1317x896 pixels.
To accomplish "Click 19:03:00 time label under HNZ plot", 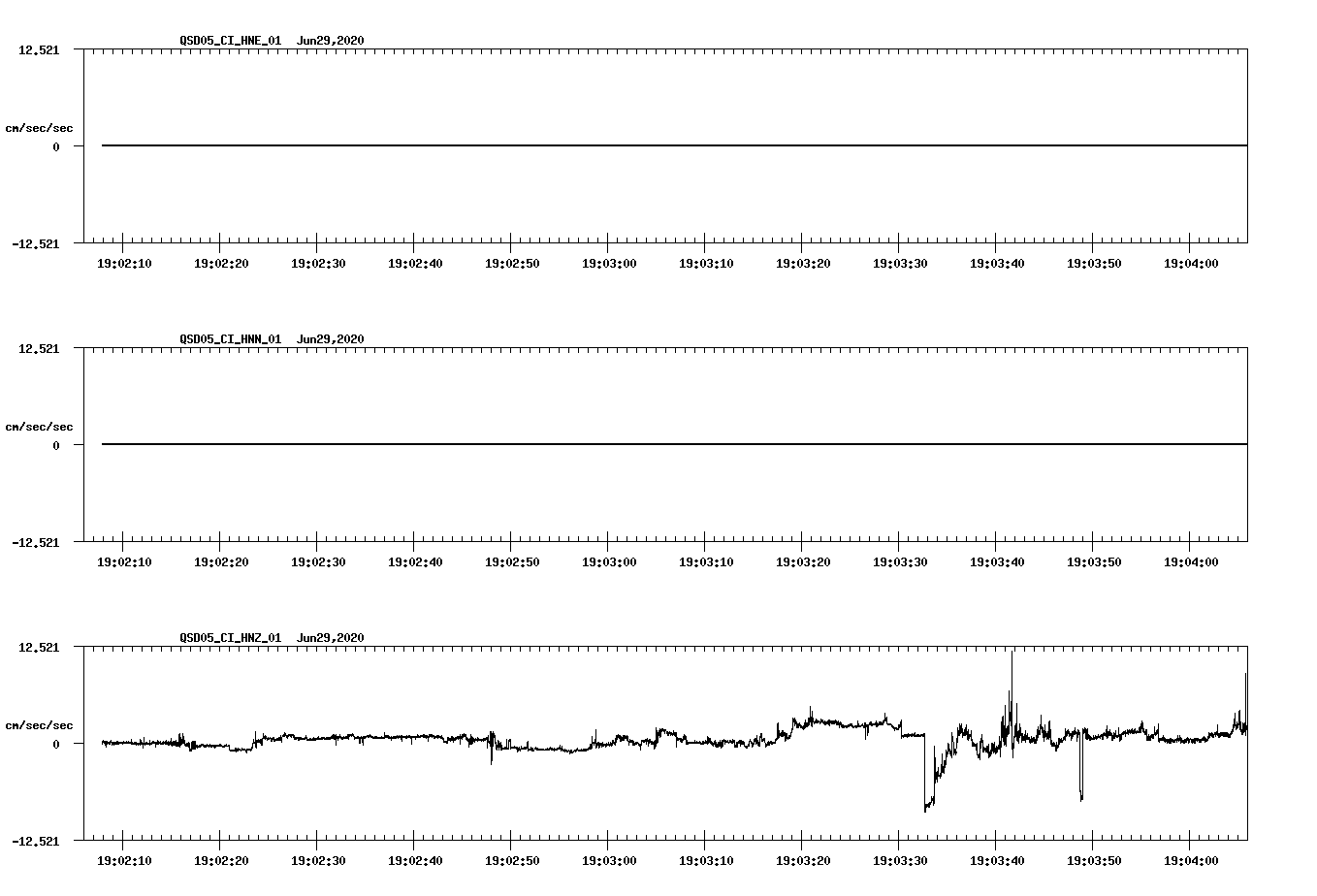I will click(609, 861).
